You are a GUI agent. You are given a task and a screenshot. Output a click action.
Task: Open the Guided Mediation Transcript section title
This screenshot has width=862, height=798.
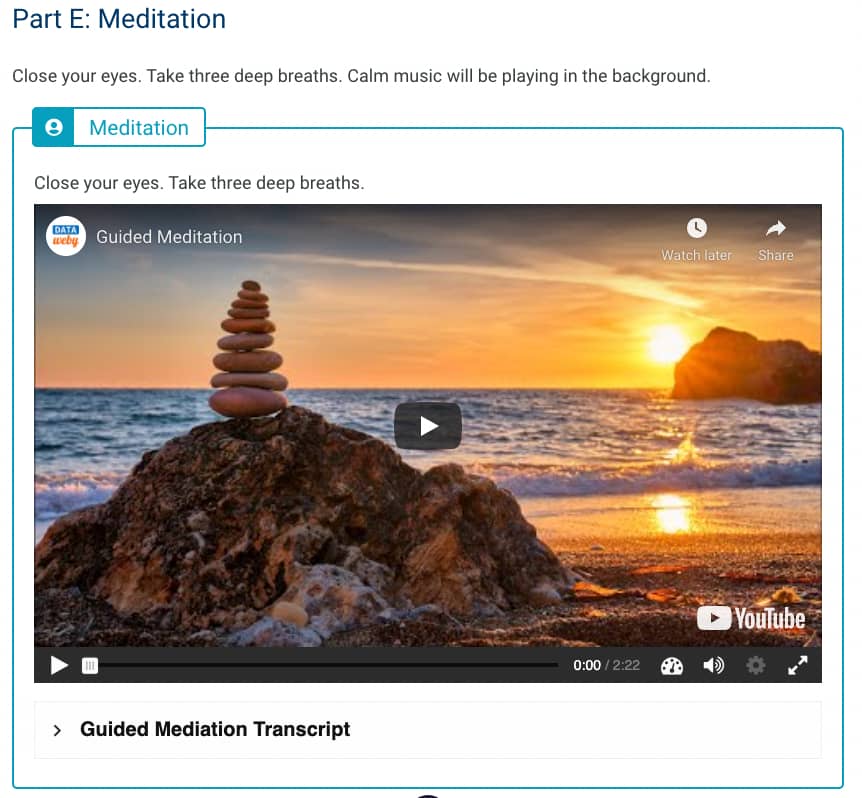click(x=215, y=729)
